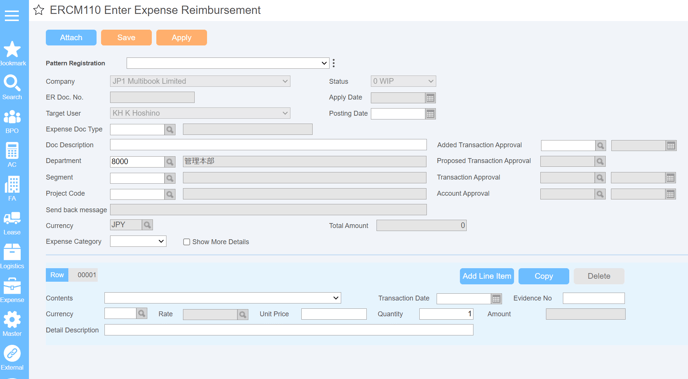This screenshot has height=379, width=688.
Task: Click the orange Save button
Action: [126, 38]
